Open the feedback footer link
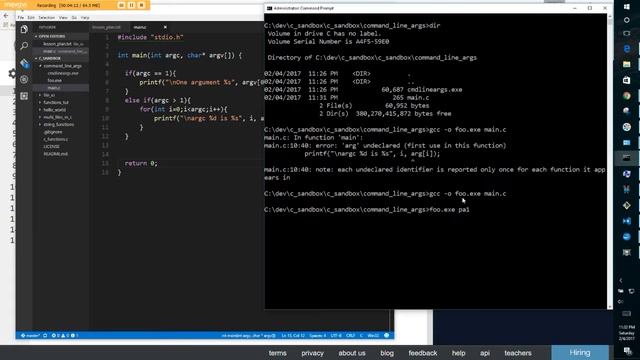 [423, 353]
